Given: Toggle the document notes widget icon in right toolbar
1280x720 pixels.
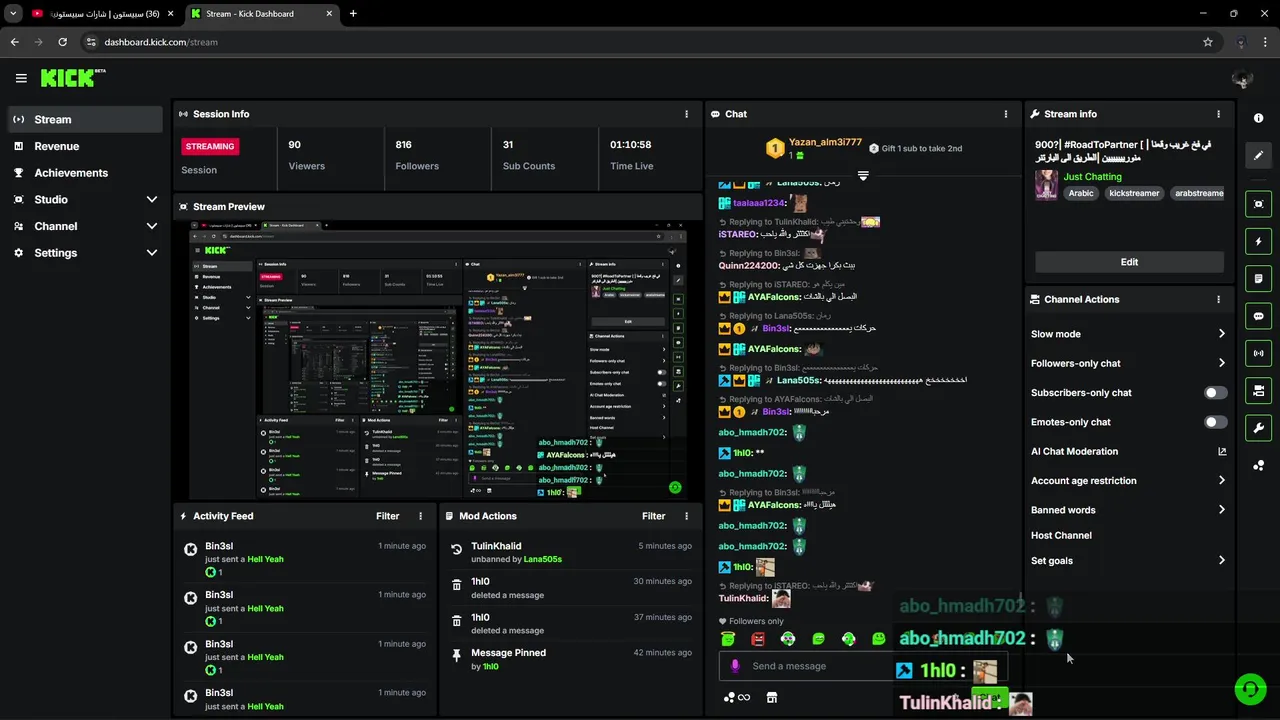Looking at the screenshot, I should (1258, 278).
